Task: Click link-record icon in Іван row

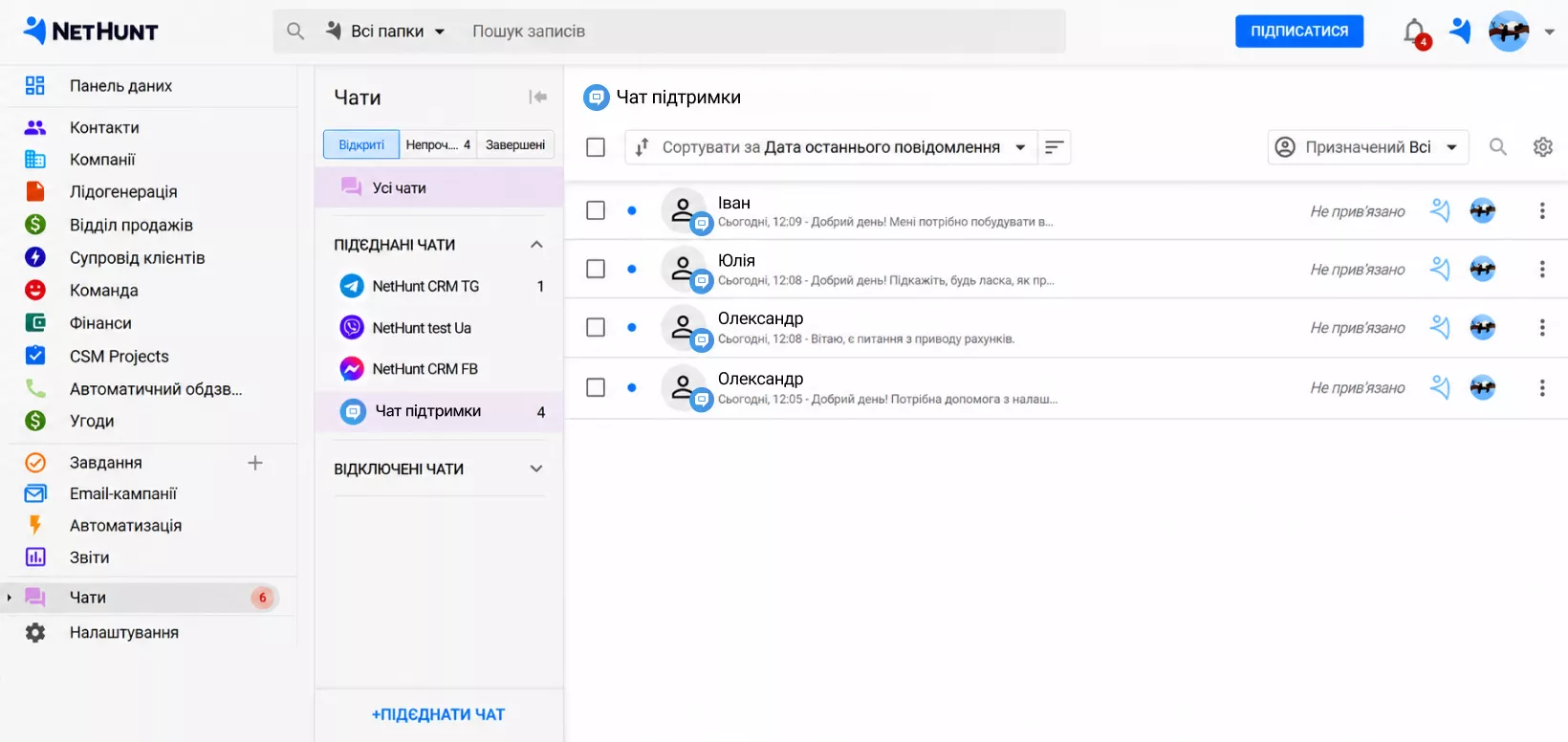Action: pyautogui.click(x=1440, y=211)
